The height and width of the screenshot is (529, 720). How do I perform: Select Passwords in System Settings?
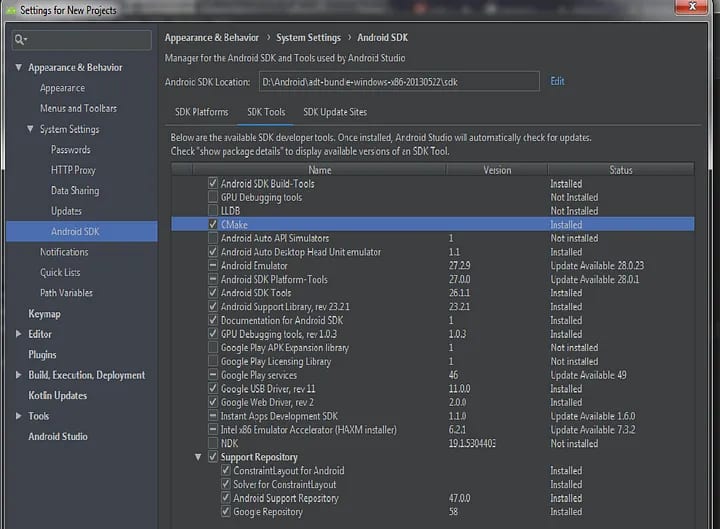point(71,150)
